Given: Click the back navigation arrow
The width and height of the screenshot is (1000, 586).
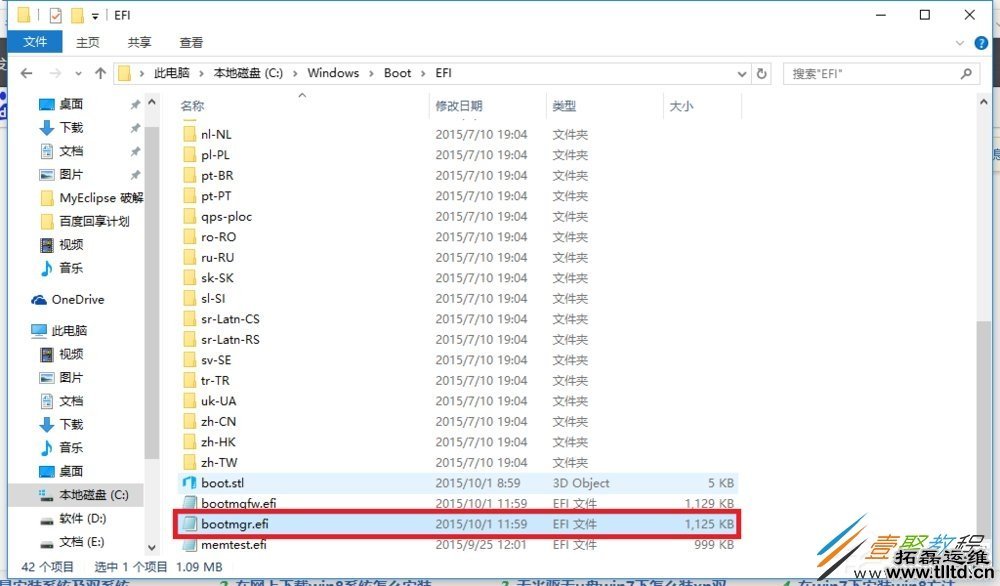Looking at the screenshot, I should [x=26, y=72].
